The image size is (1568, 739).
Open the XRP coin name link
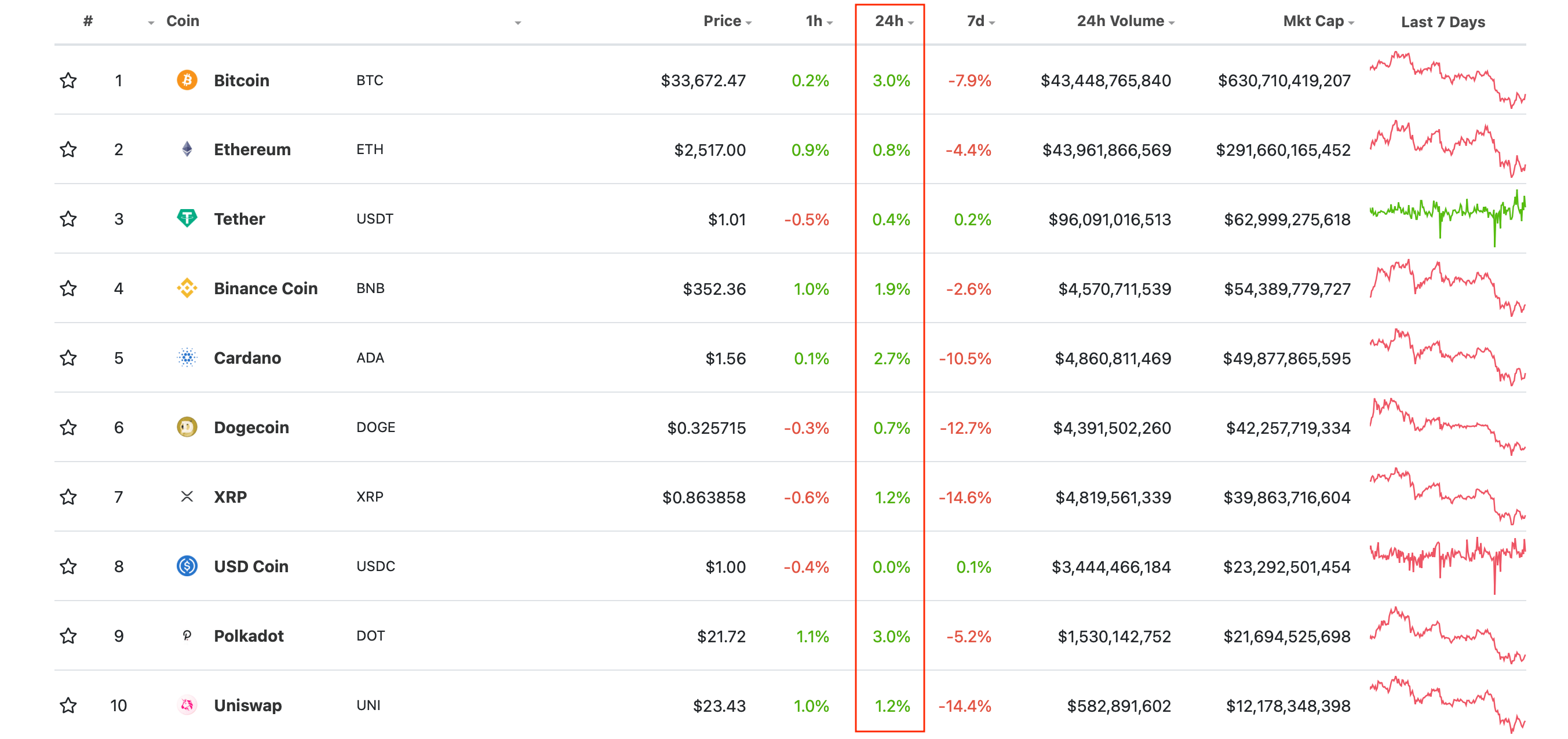pyautogui.click(x=231, y=497)
